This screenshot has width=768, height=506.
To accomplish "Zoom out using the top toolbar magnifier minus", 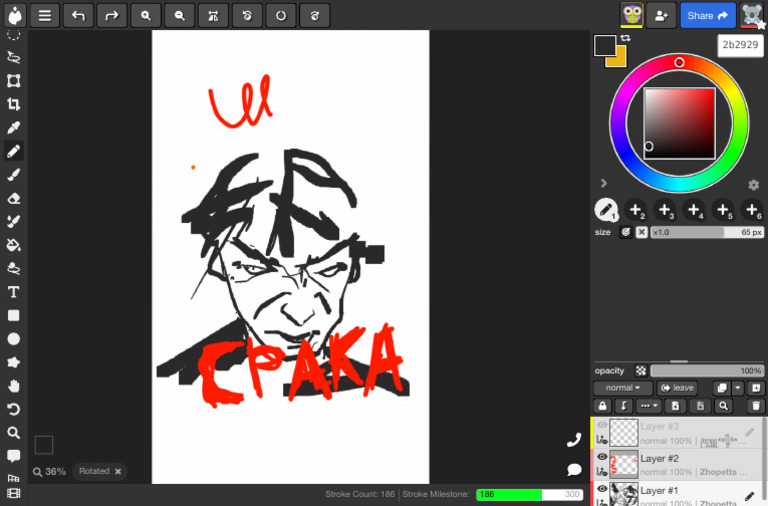I will (179, 16).
